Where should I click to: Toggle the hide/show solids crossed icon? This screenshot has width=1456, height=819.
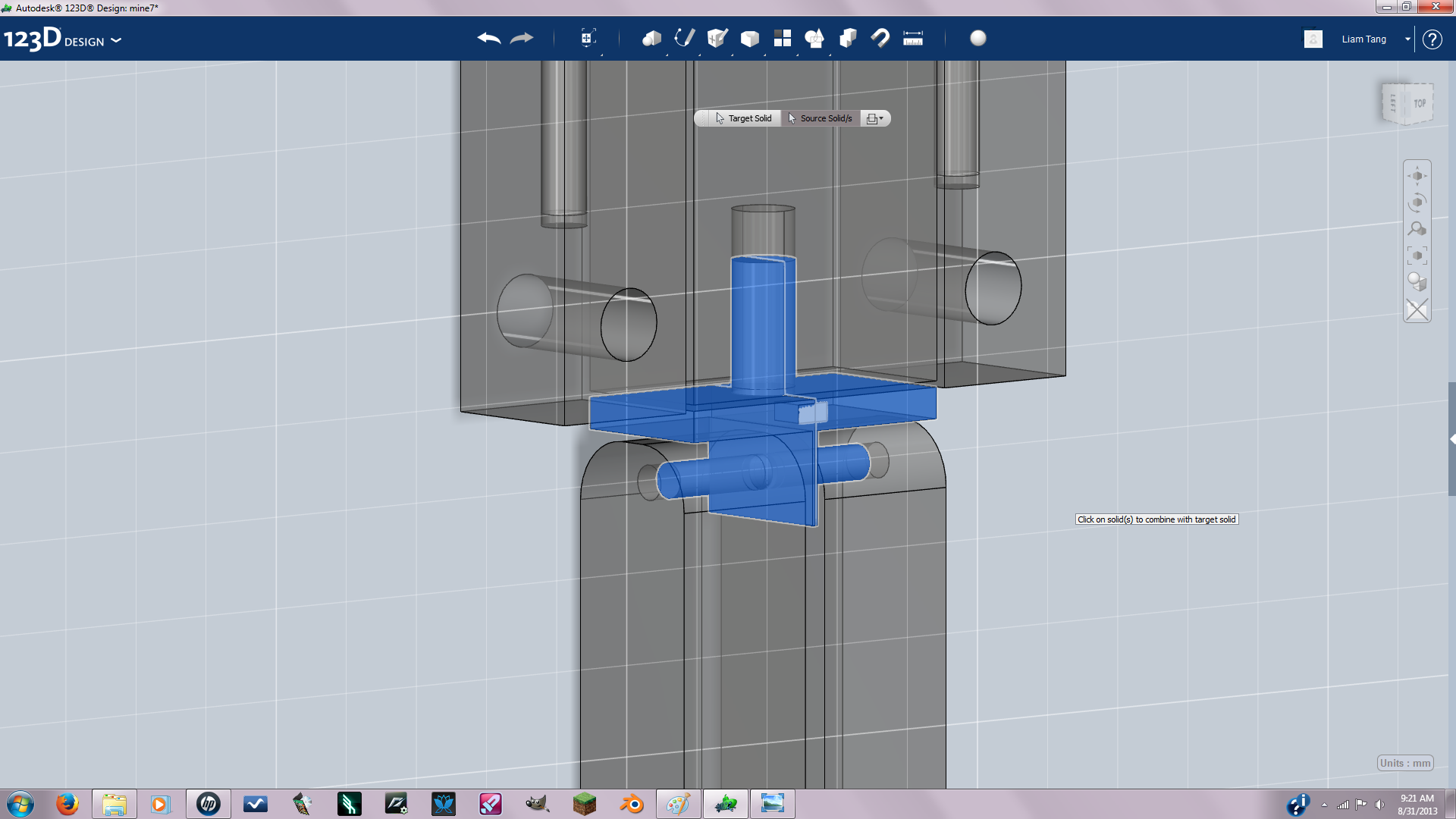click(1417, 309)
